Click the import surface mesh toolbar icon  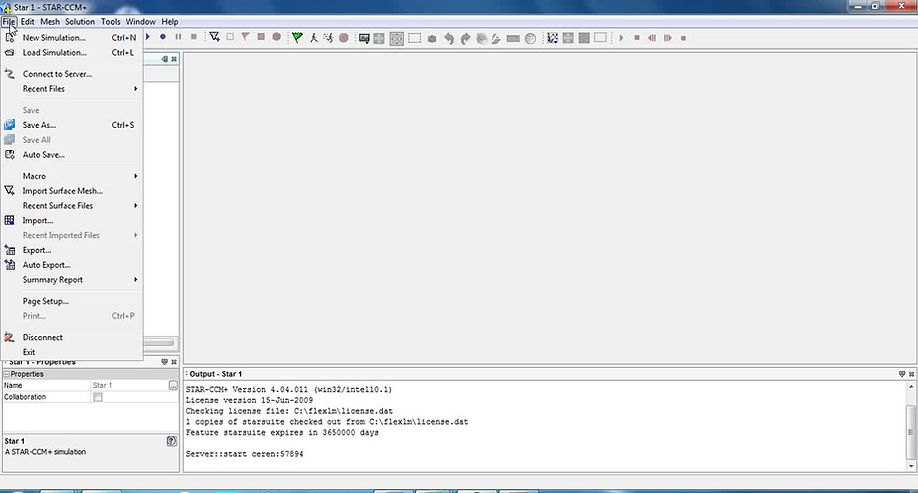tap(215, 37)
